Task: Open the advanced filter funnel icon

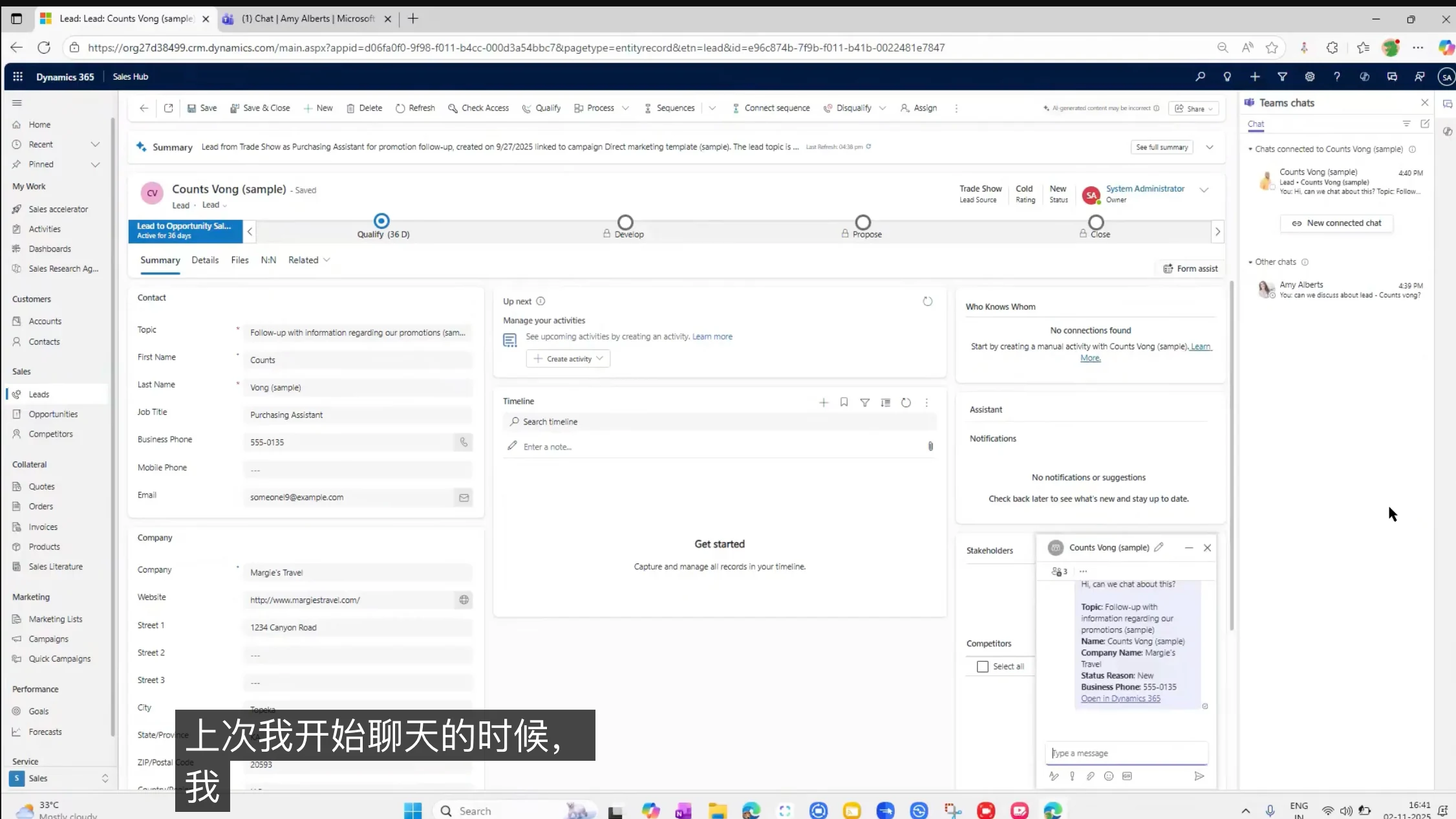Action: (x=1282, y=76)
